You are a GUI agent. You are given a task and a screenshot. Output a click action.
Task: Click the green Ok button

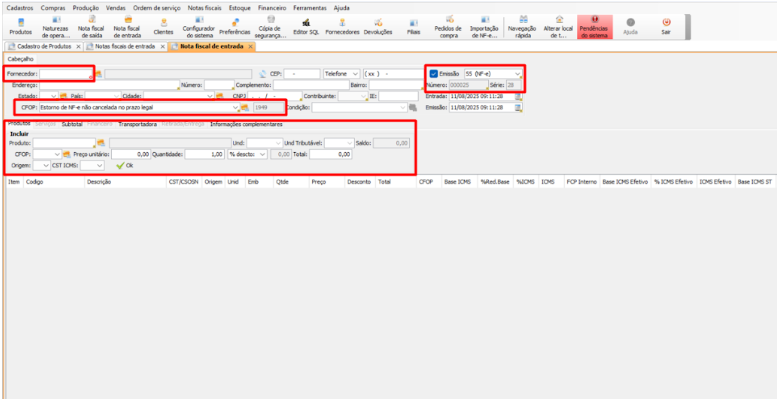click(x=124, y=166)
